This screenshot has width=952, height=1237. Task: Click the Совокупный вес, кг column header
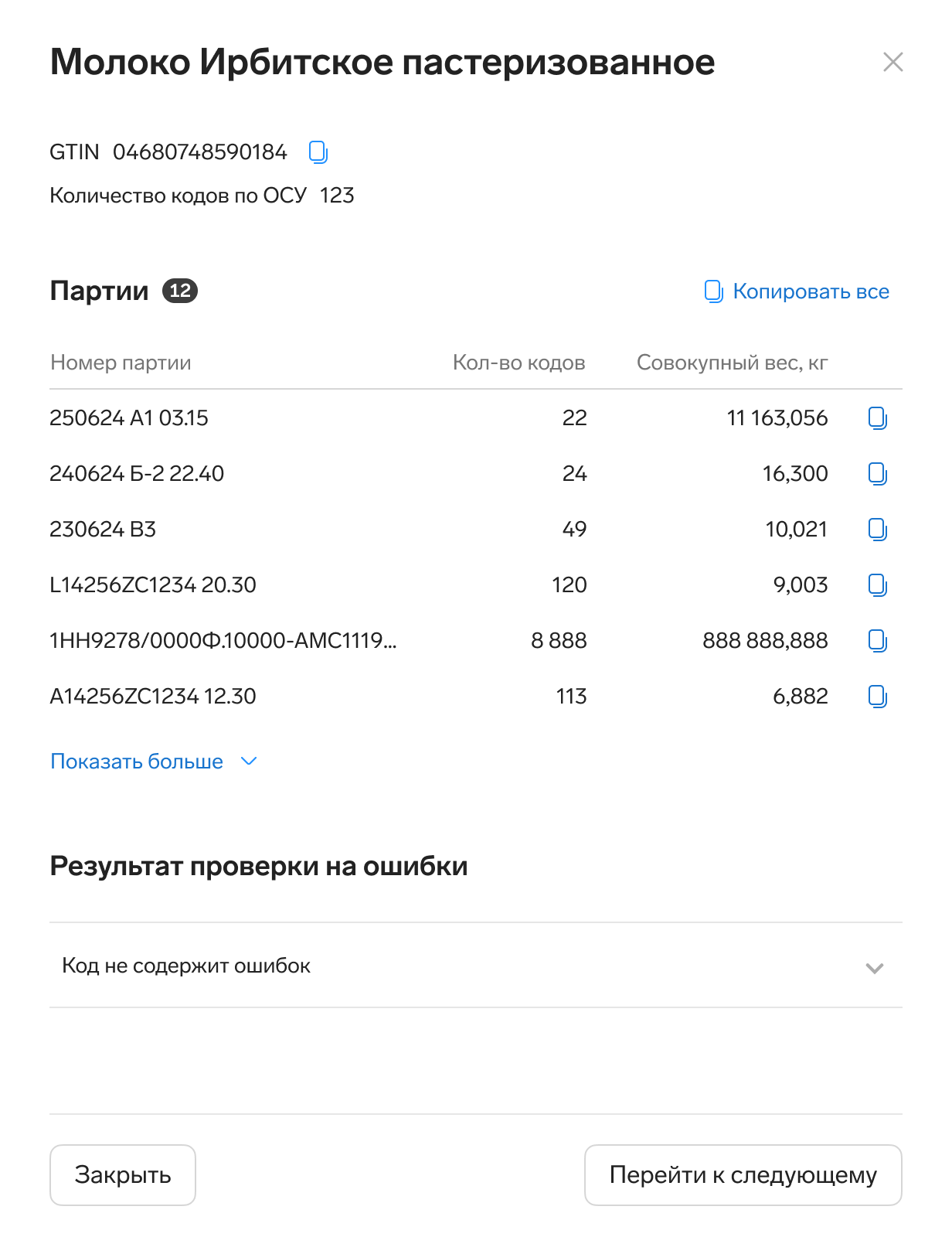(732, 363)
